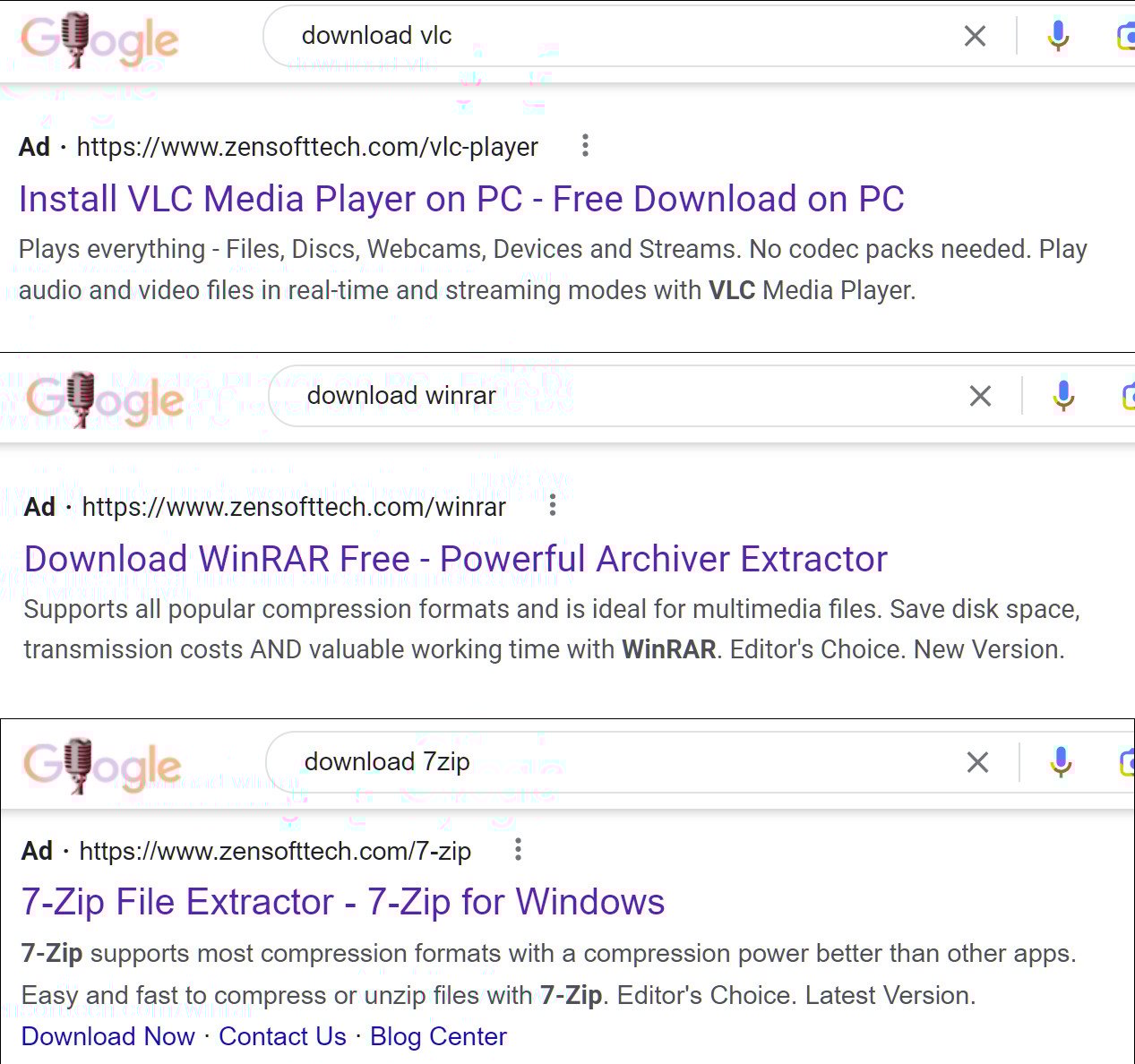Open the "Install VLC Media Player on PC" link
Viewport: 1135px width, 1064px height.
coord(461,199)
